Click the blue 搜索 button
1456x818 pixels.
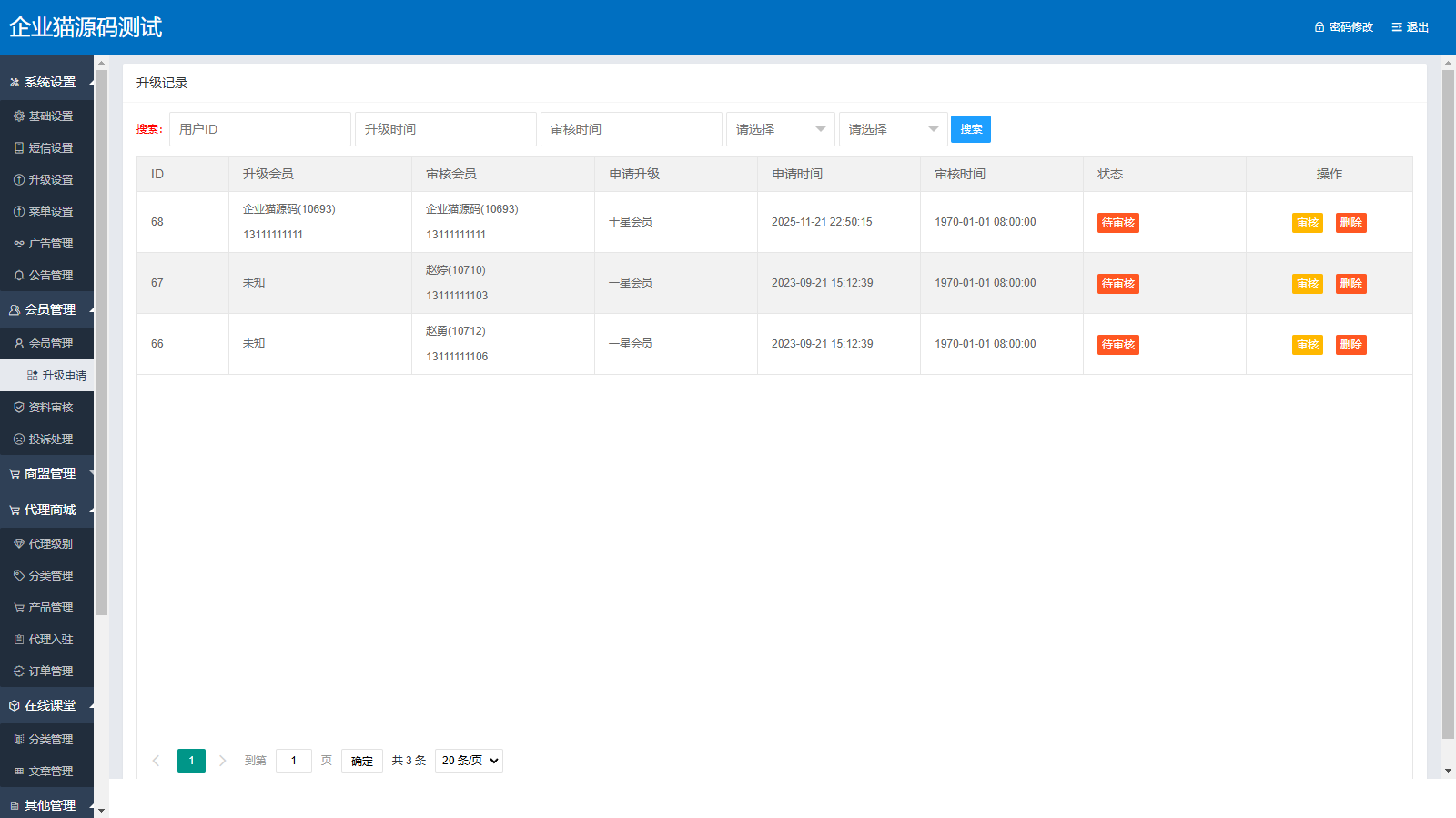point(970,129)
